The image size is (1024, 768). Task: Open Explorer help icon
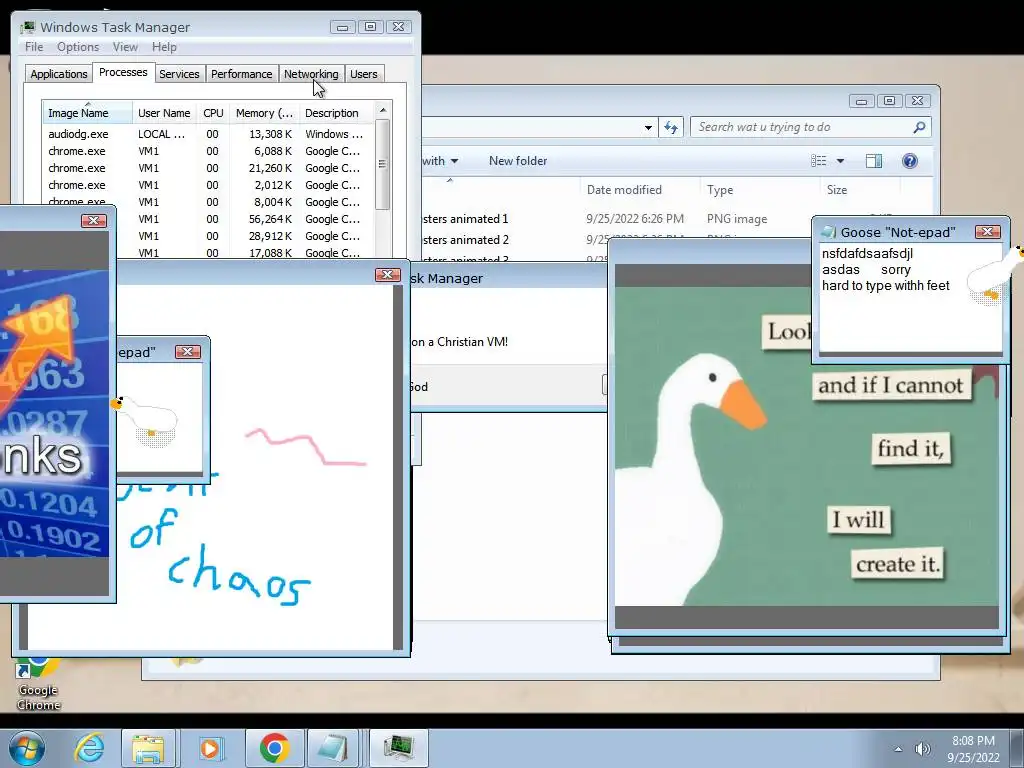pos(910,161)
